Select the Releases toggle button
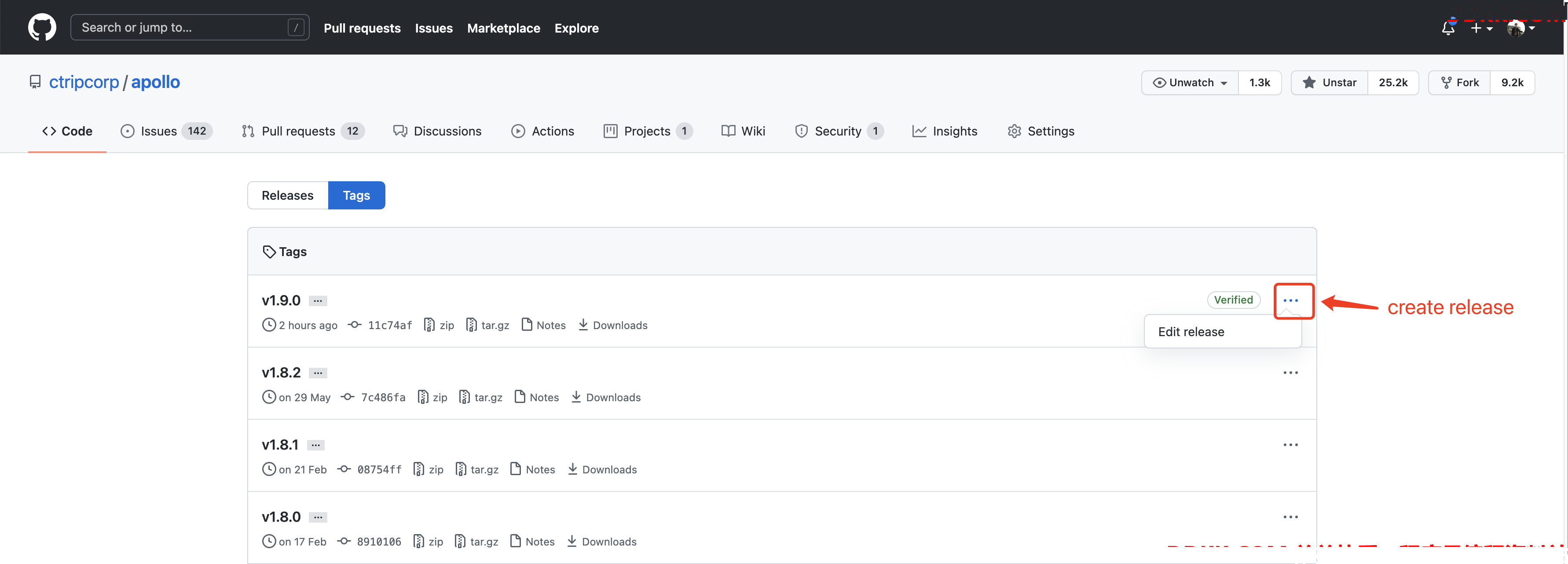This screenshot has height=564, width=1568. [x=288, y=195]
